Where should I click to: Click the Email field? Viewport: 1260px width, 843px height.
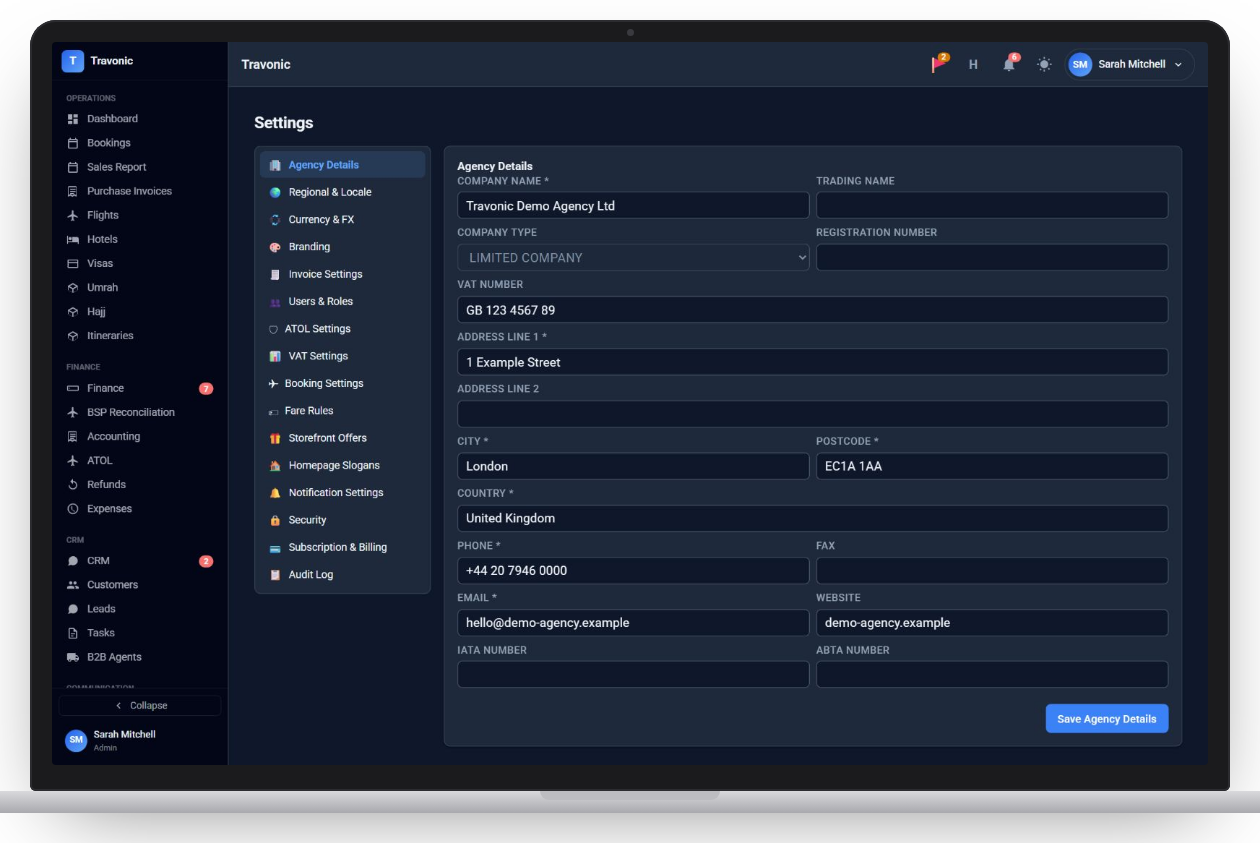click(633, 622)
